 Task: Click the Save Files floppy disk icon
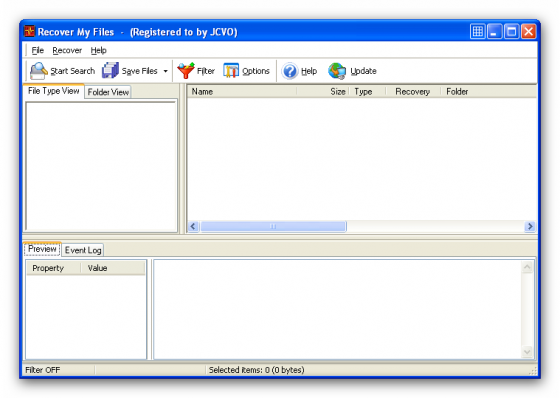110,70
